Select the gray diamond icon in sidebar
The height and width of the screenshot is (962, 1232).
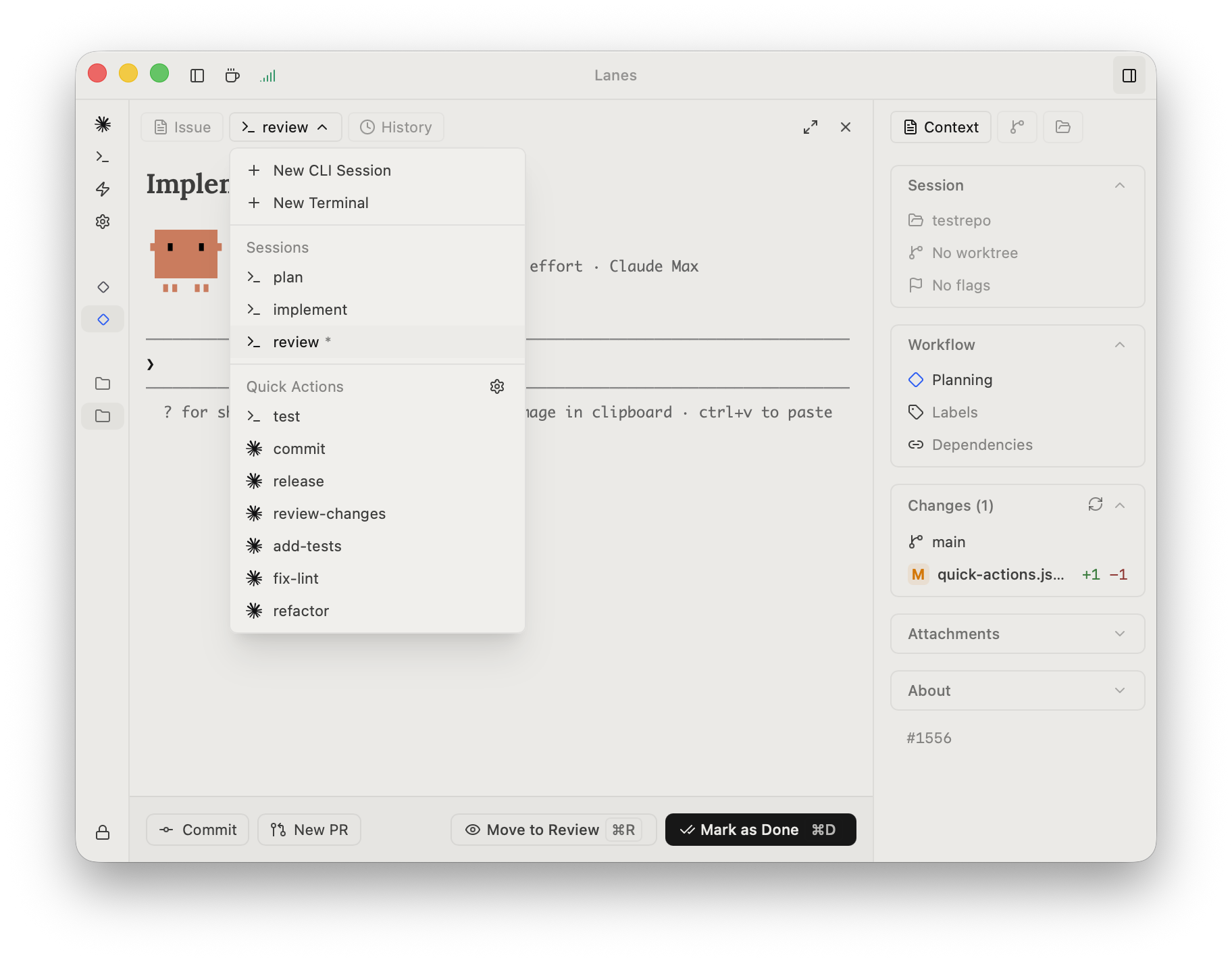coord(103,287)
